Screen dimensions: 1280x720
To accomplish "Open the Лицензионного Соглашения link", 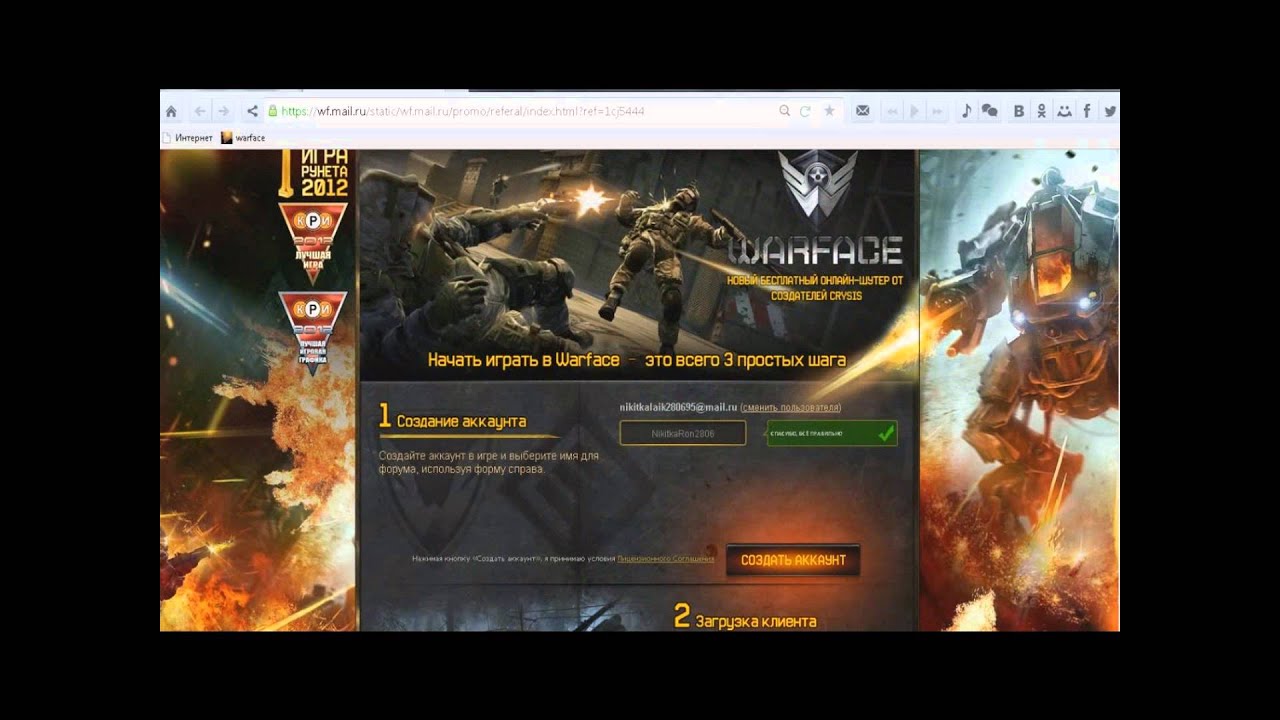I will pyautogui.click(x=666, y=558).
